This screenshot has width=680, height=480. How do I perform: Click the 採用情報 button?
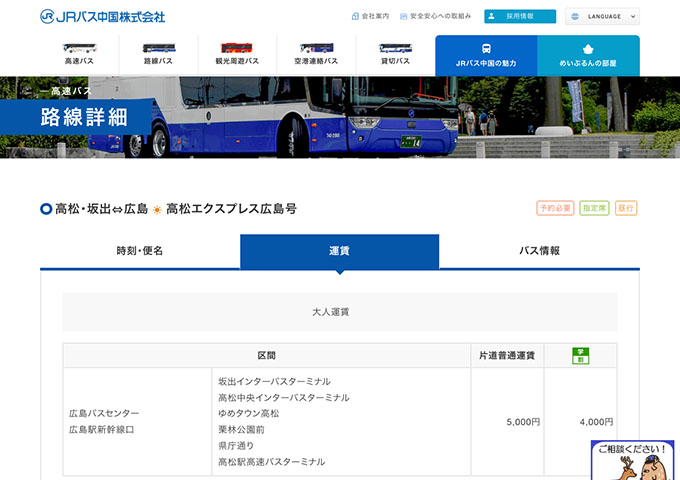[520, 16]
